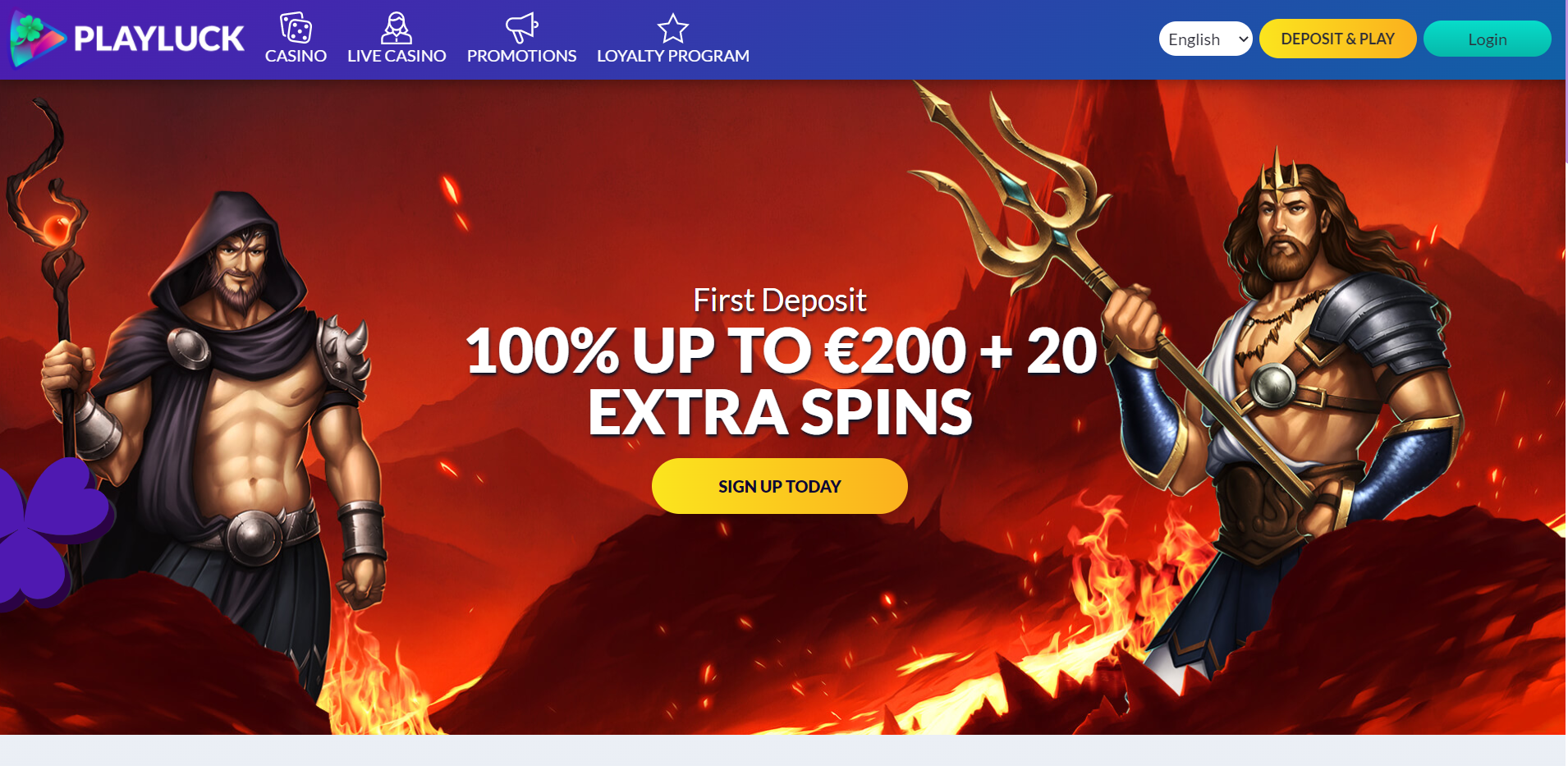Viewport: 1568px width, 766px height.
Task: Click the PLAYLUCK wordmark text
Action: (159, 39)
